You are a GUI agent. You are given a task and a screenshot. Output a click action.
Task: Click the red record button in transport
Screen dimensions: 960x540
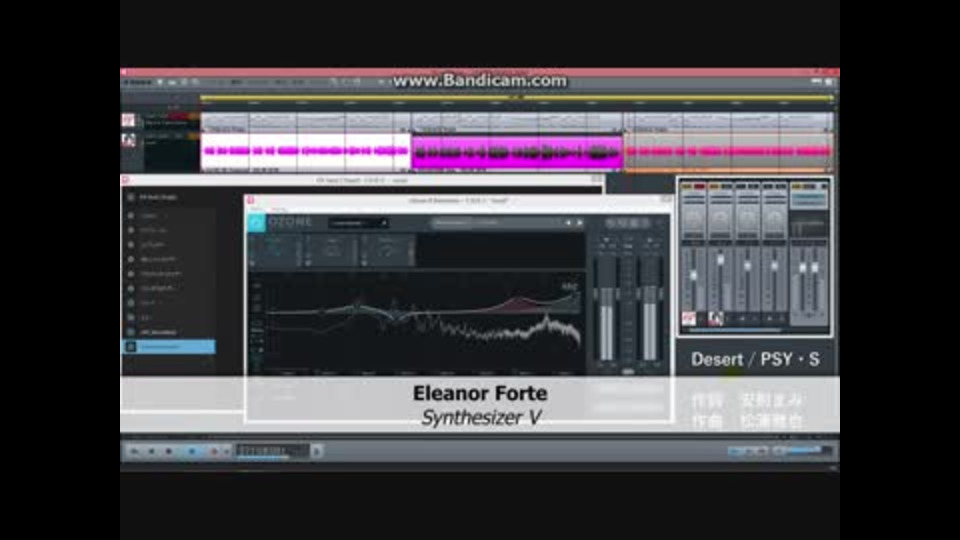click(x=214, y=452)
